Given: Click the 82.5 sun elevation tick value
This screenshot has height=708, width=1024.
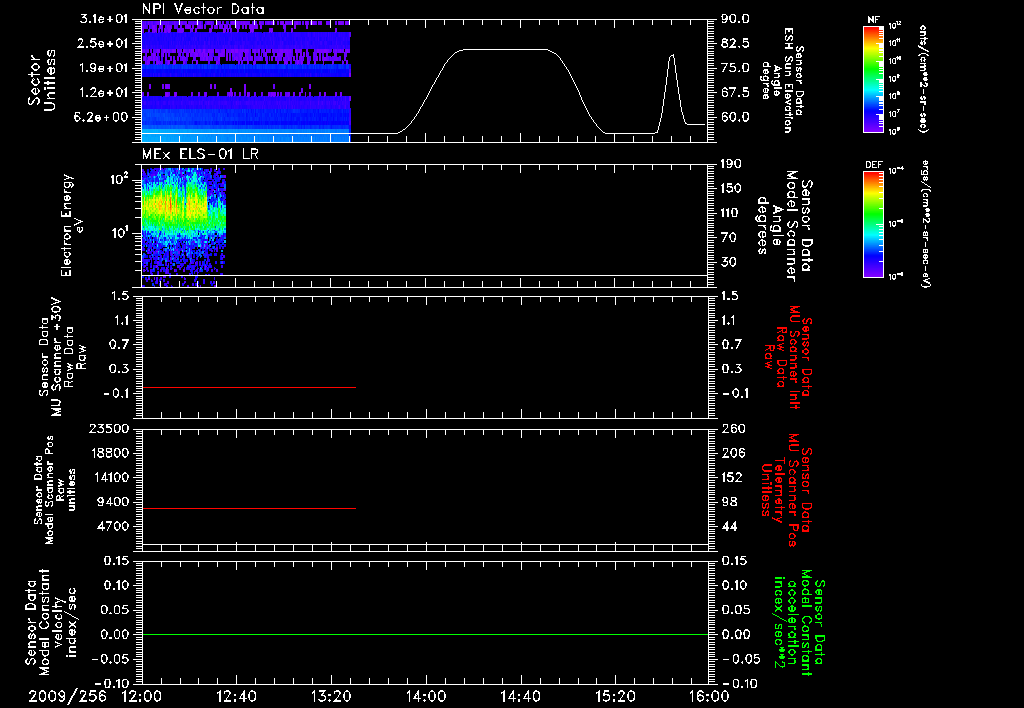Looking at the screenshot, I should [x=735, y=43].
